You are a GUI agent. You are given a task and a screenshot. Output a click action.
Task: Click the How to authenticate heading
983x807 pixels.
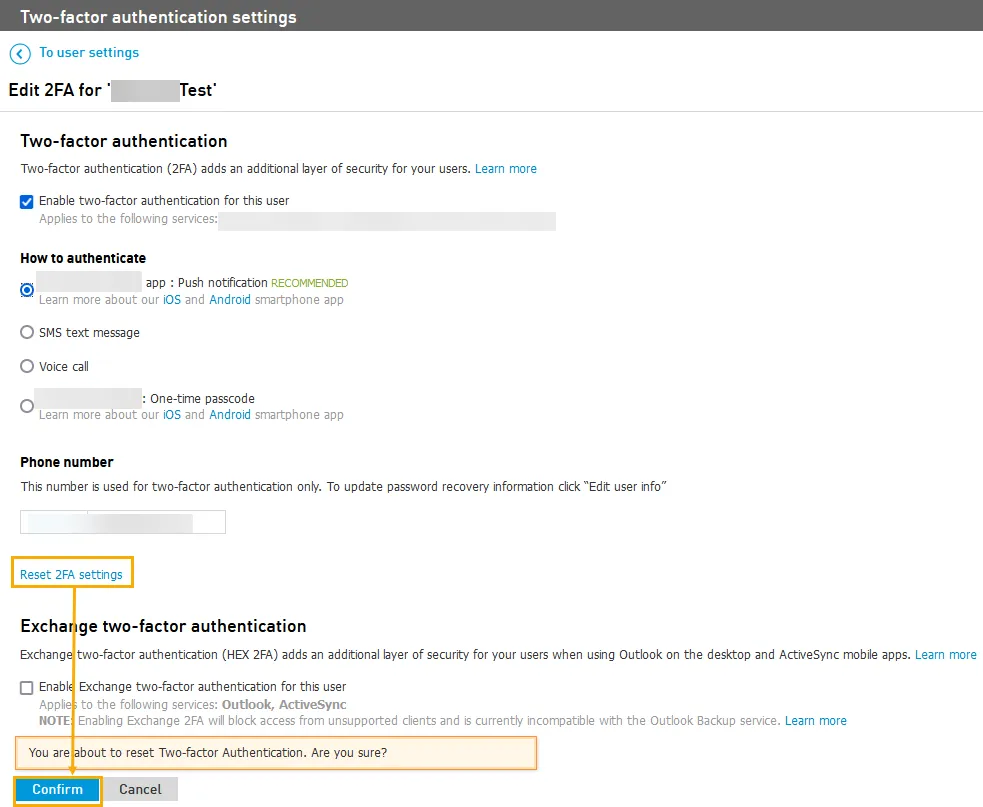point(83,258)
